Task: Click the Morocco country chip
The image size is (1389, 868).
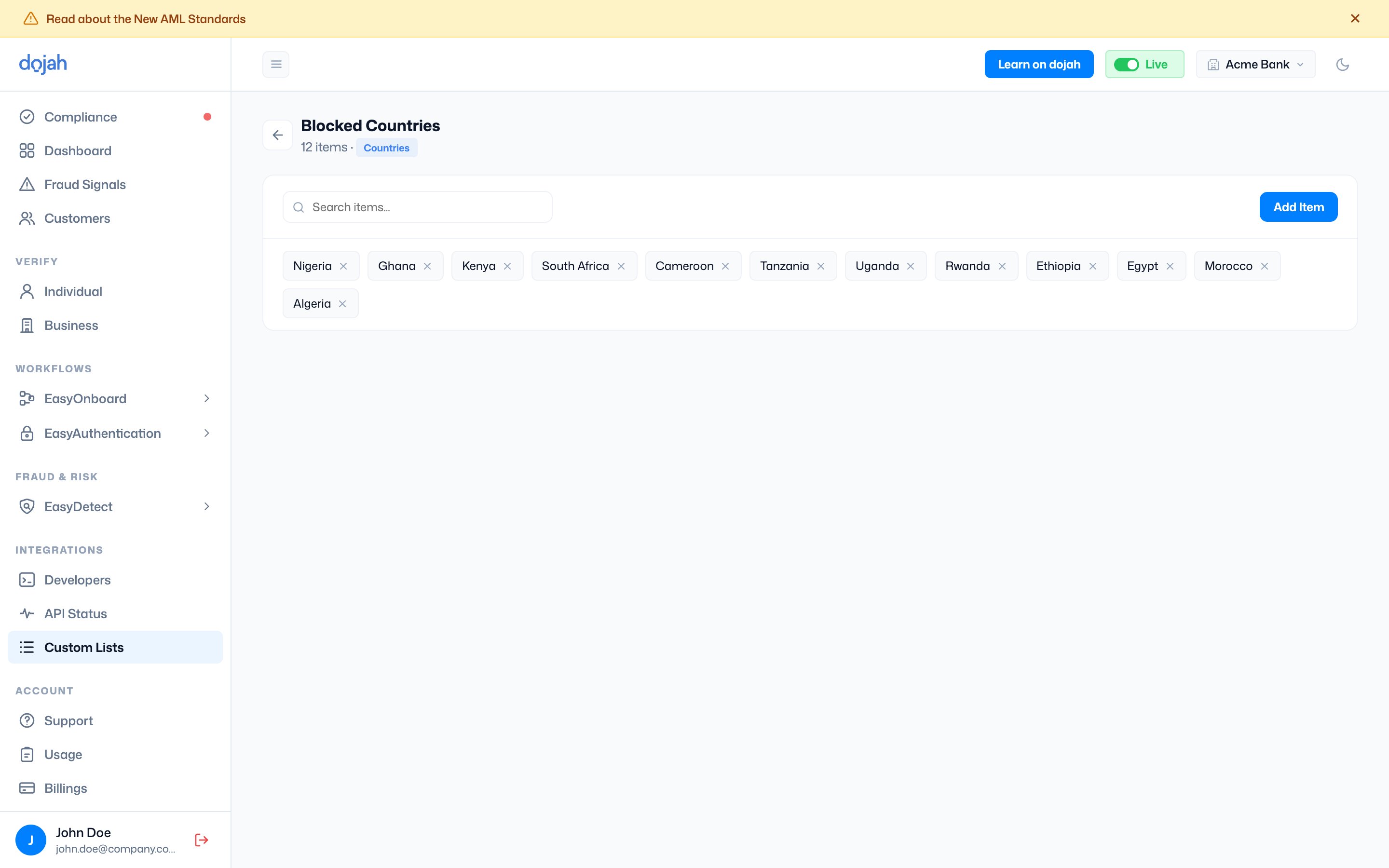Action: (1237, 266)
